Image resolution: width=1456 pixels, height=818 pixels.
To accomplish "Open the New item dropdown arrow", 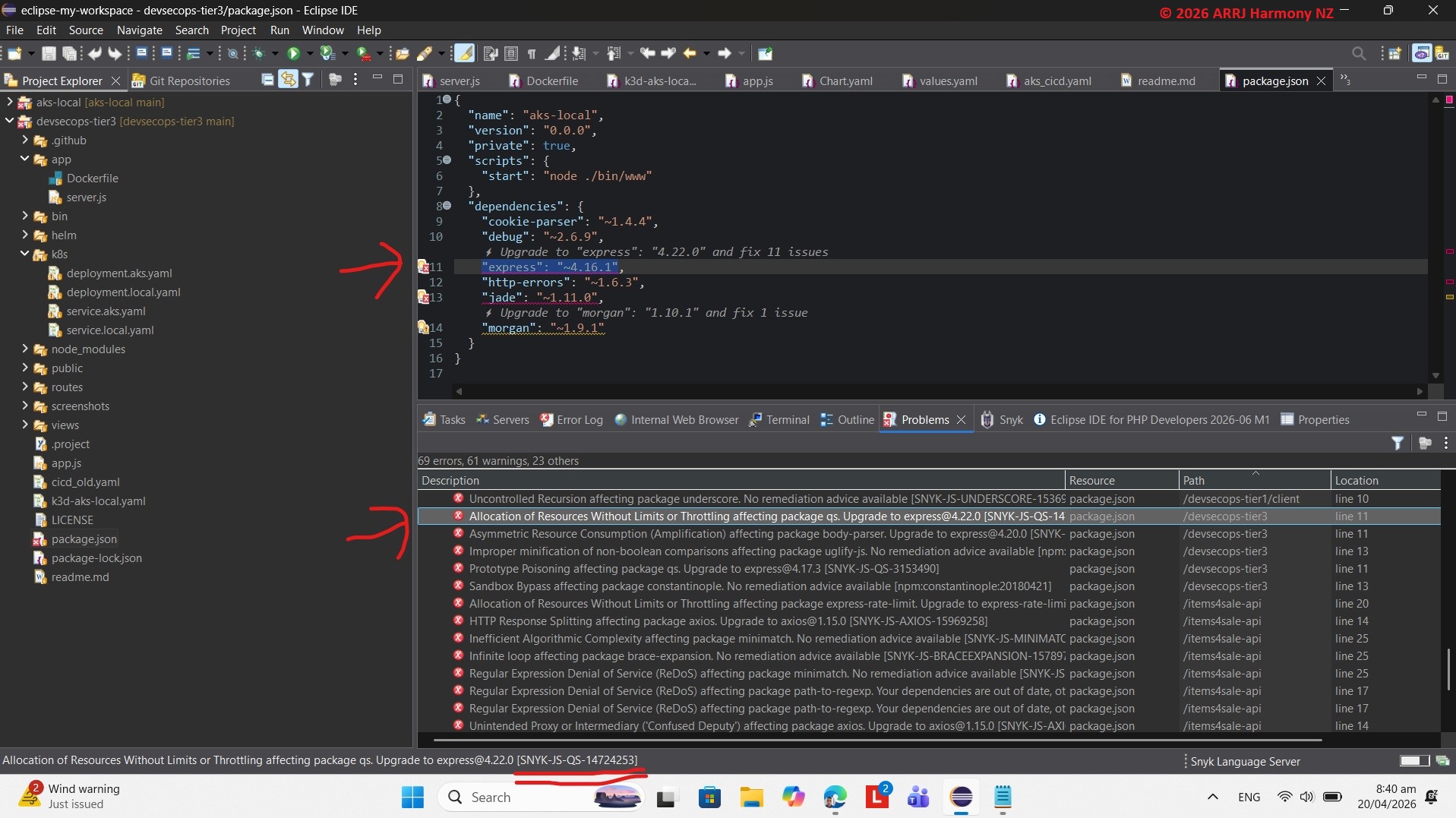I will point(31,53).
